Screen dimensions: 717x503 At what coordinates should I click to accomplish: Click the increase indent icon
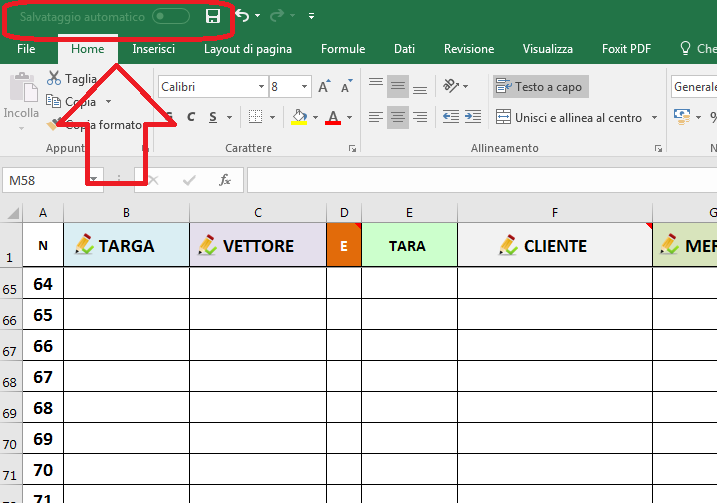pyautogui.click(x=473, y=117)
